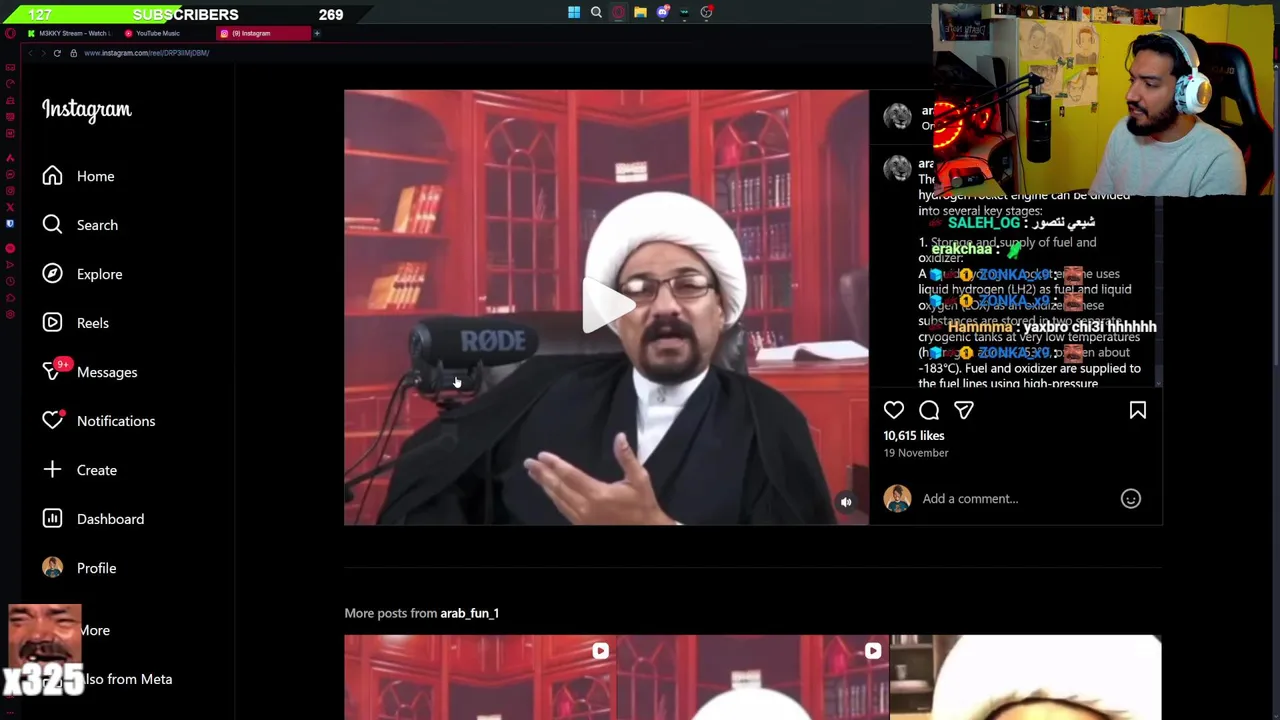1280x720 pixels.
Task: Open Windows Search on the taskbar
Action: pyautogui.click(x=596, y=13)
